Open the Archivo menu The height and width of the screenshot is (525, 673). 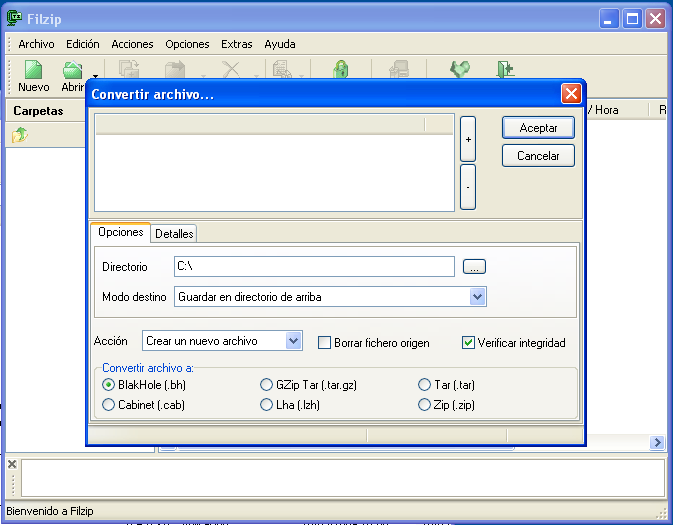click(x=36, y=44)
